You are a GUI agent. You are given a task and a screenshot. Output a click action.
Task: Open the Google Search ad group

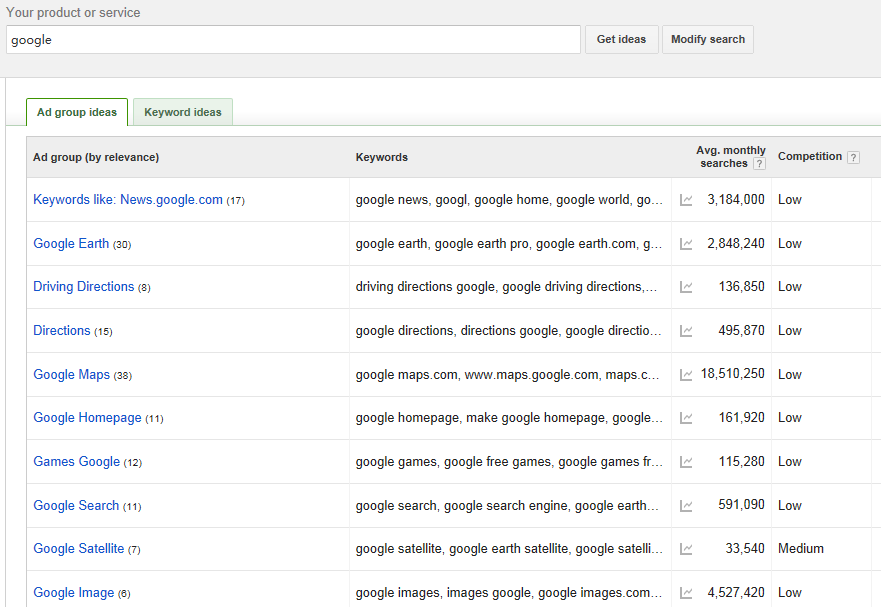pos(76,506)
